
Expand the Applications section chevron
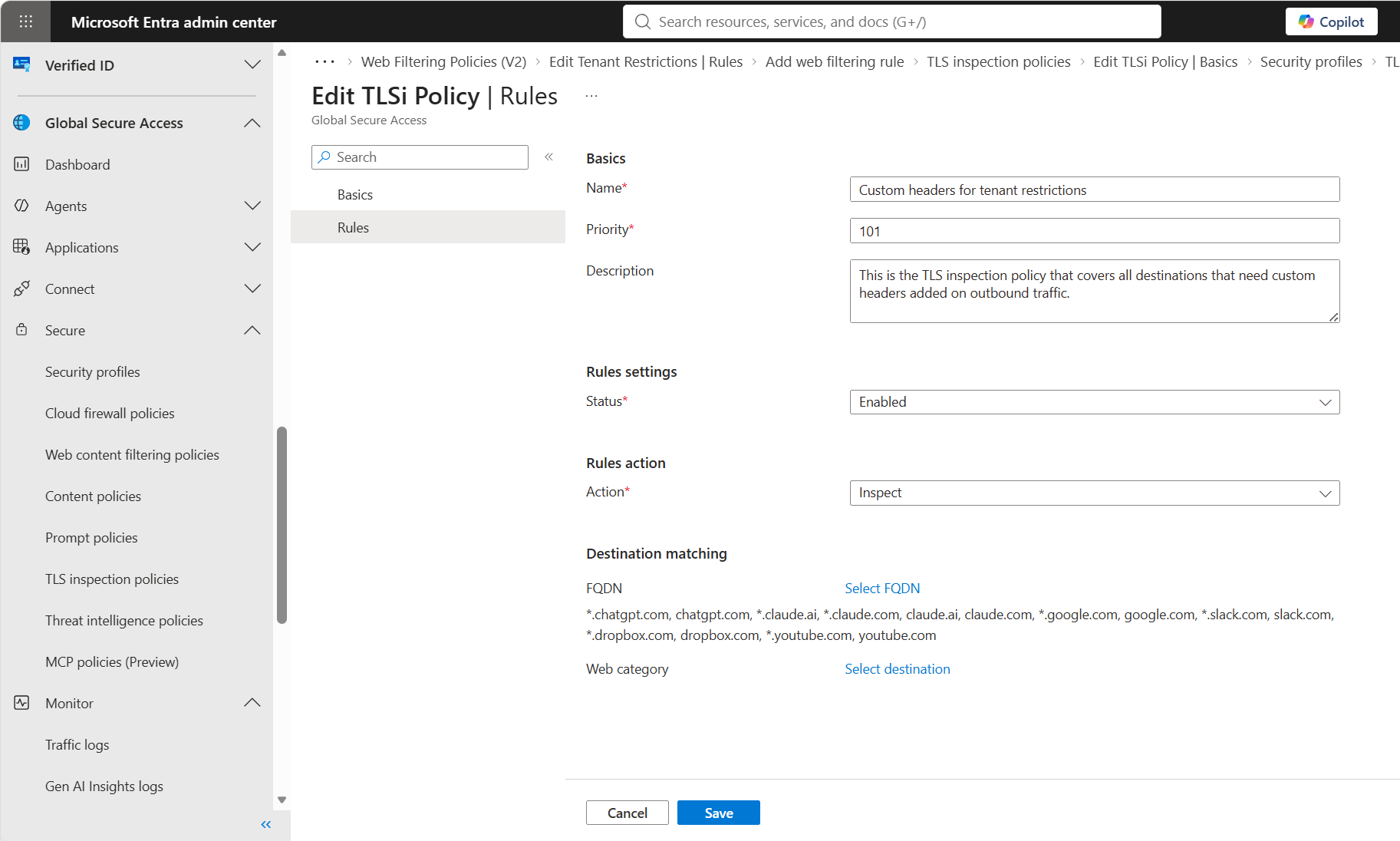(x=252, y=247)
